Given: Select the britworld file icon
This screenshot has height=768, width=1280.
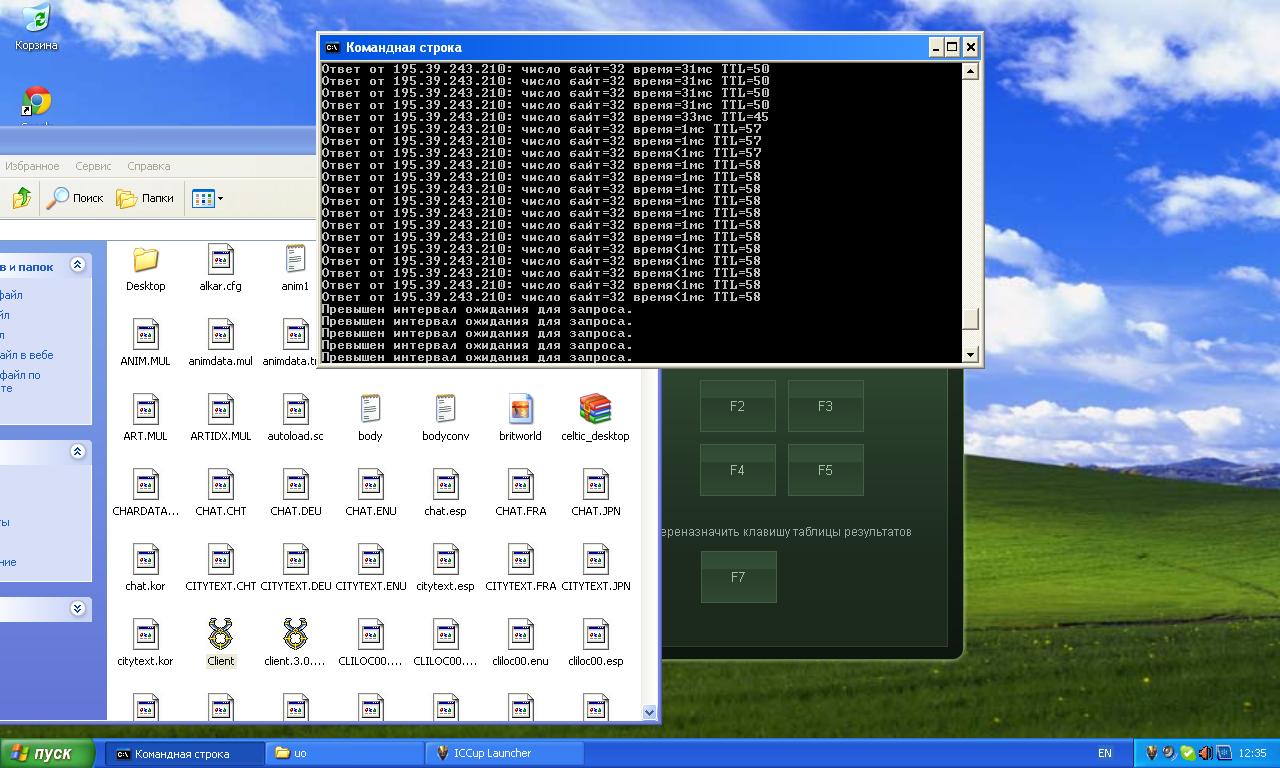Looking at the screenshot, I should click(x=520, y=410).
